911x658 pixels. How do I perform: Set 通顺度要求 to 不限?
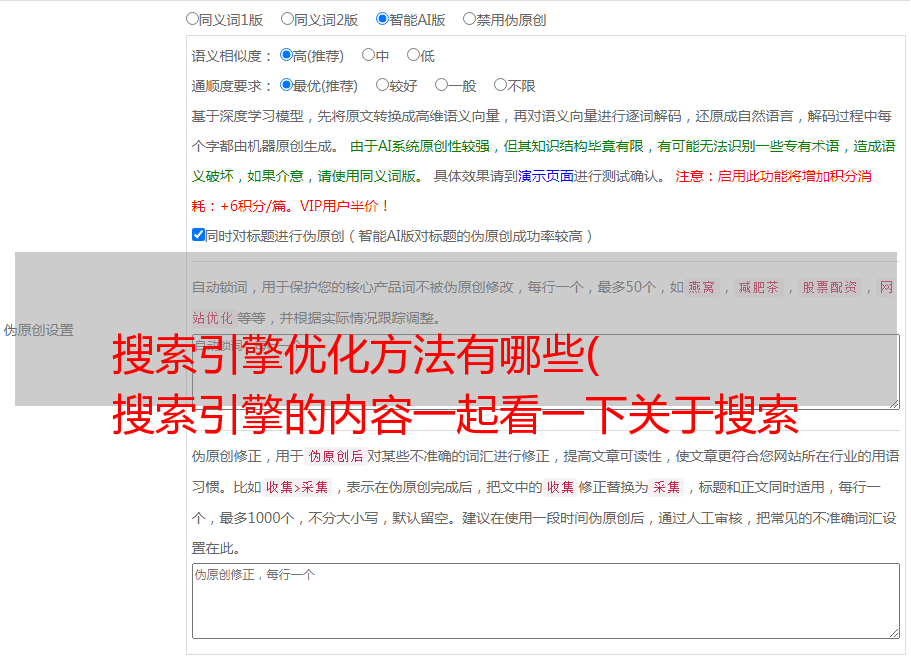[x=500, y=85]
